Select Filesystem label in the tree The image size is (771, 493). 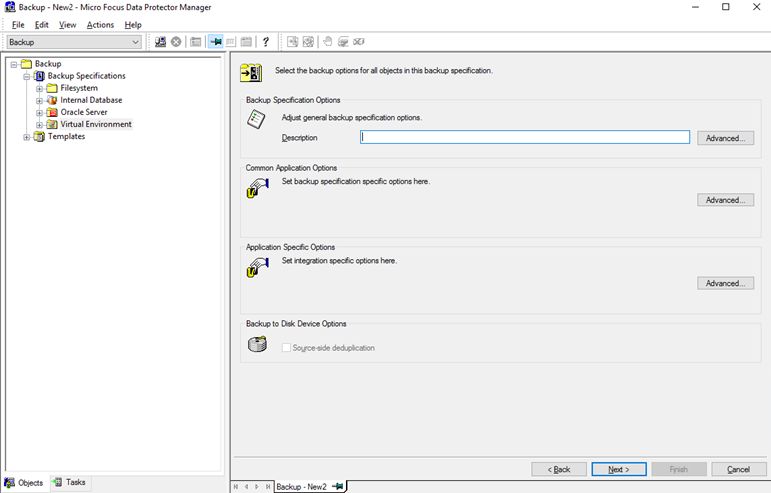coord(79,88)
